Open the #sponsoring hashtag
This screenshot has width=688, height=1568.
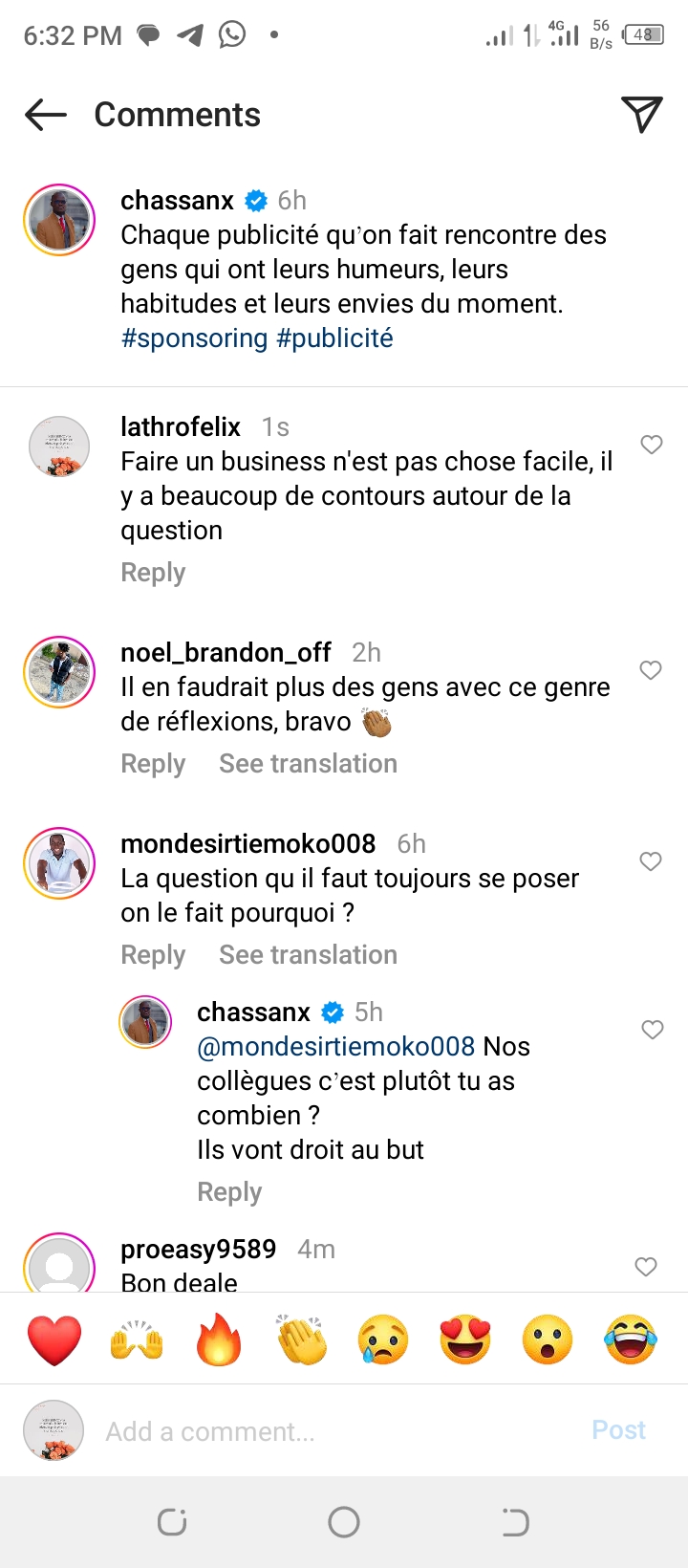click(x=194, y=338)
